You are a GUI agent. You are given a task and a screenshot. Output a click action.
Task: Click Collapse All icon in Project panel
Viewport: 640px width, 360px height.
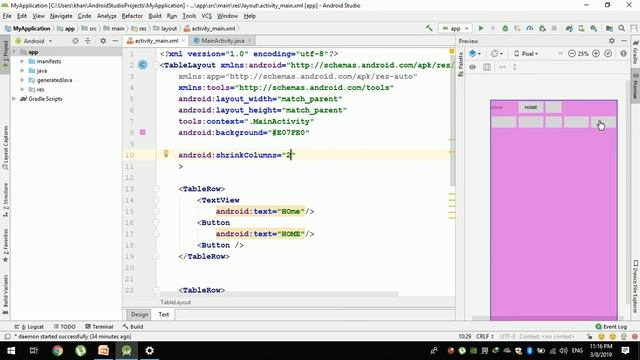tap(88, 41)
